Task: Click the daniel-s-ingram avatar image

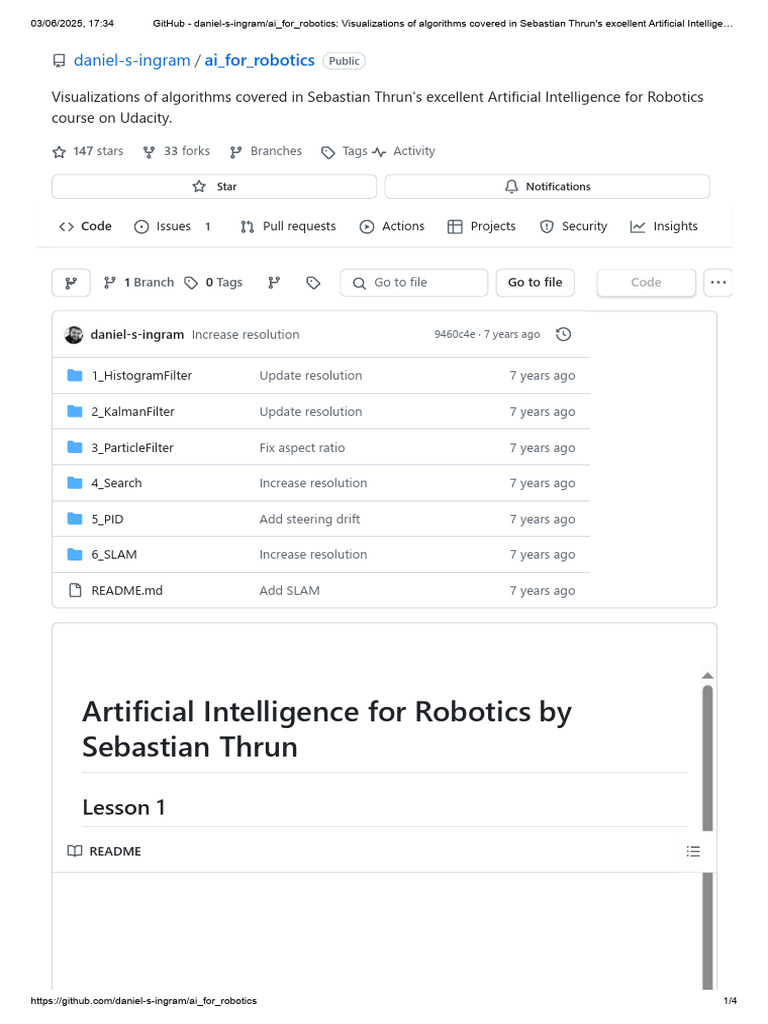Action: click(x=74, y=334)
